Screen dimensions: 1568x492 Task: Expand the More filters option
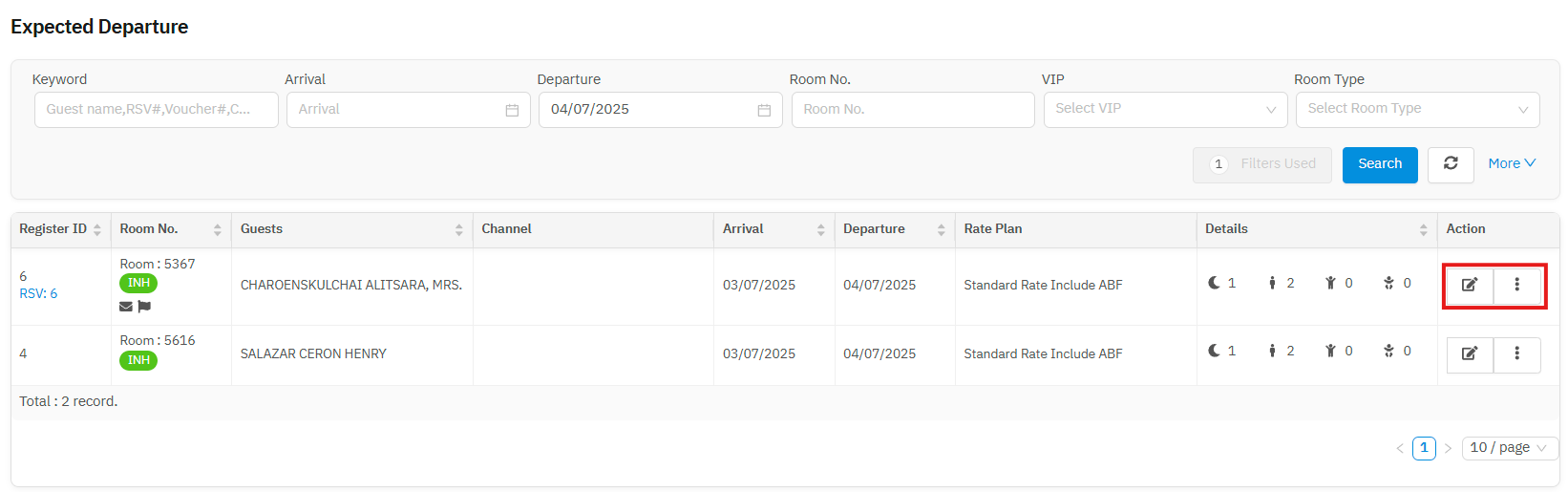1512,163
